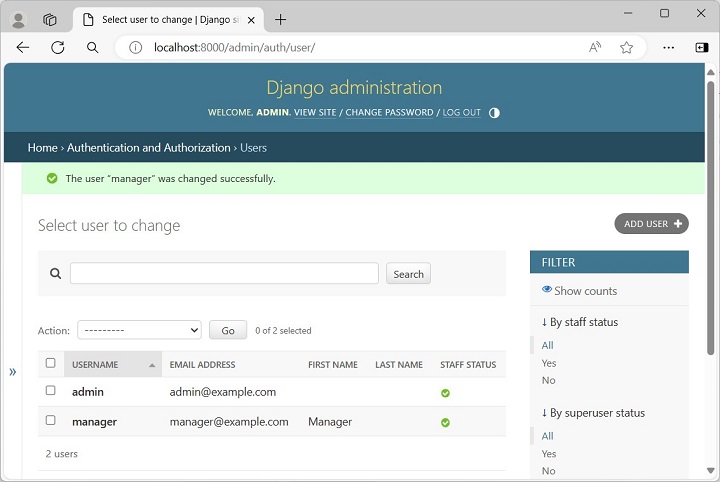Click the page vertical scrollbar thumb
Screen dimensions: 720x482
pos(710,218)
